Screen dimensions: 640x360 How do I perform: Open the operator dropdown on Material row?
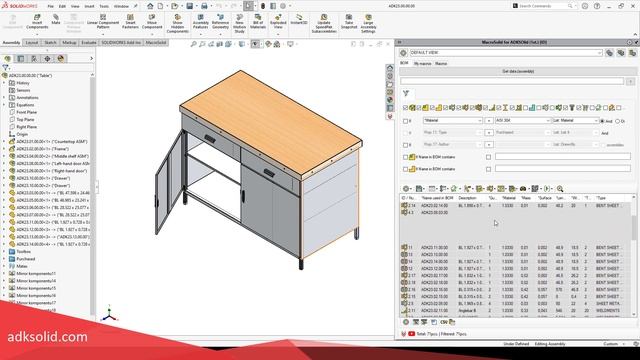point(489,120)
